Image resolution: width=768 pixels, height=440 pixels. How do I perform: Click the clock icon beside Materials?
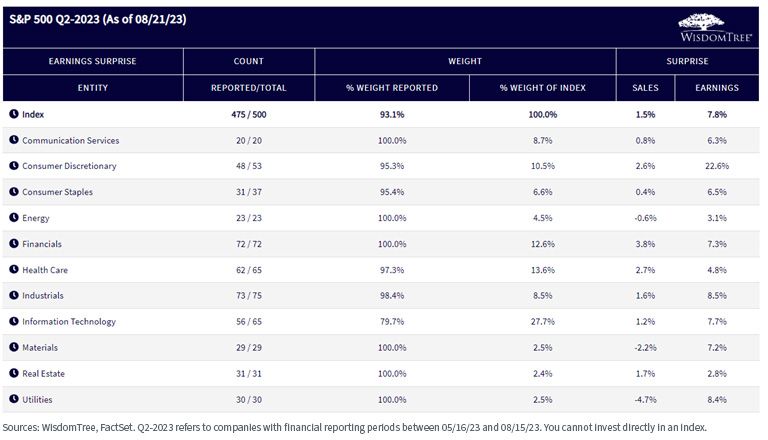14,347
